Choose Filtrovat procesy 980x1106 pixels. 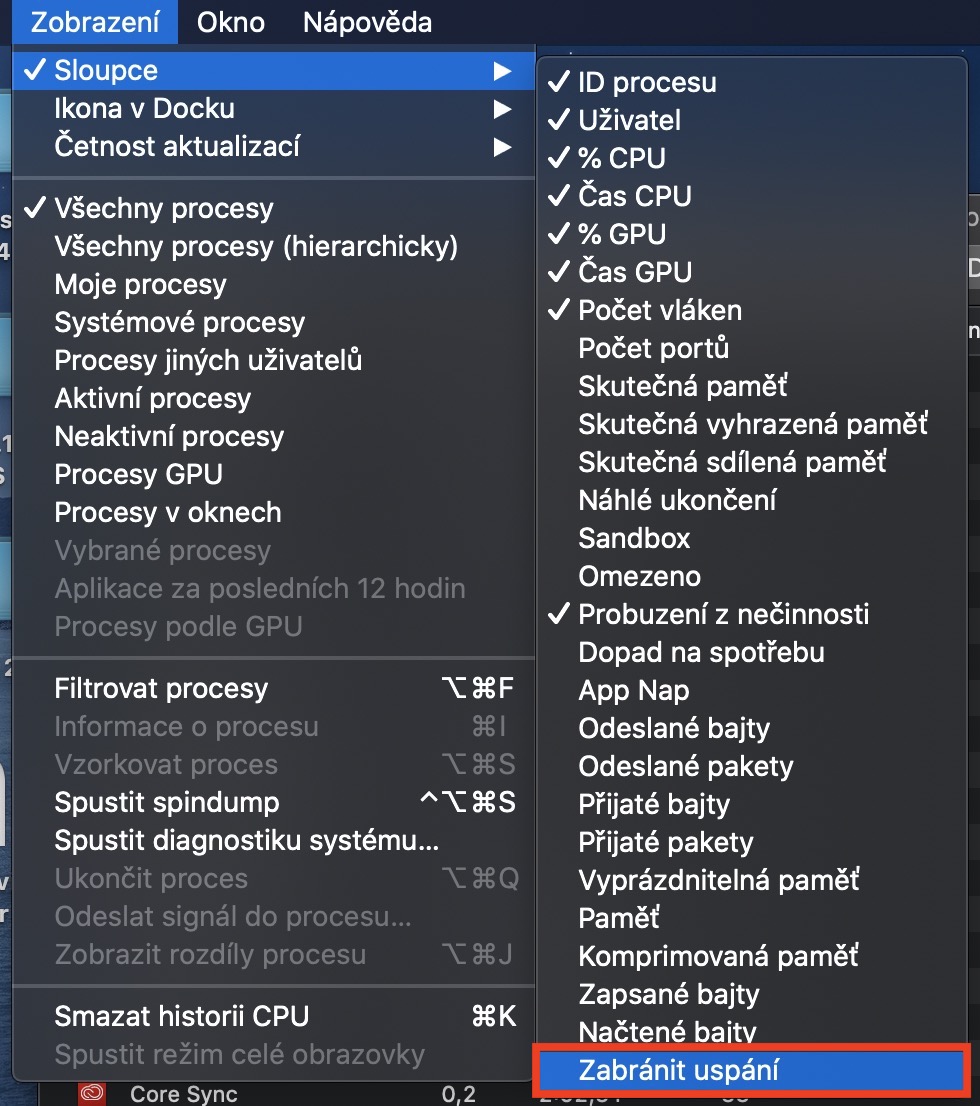(161, 688)
